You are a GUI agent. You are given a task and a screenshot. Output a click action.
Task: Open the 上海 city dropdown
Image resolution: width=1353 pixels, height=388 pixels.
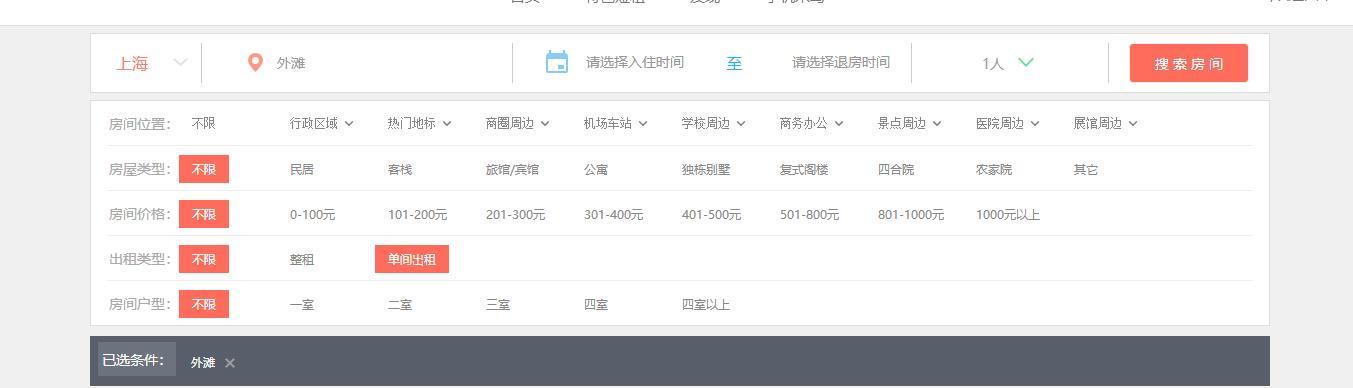point(151,63)
